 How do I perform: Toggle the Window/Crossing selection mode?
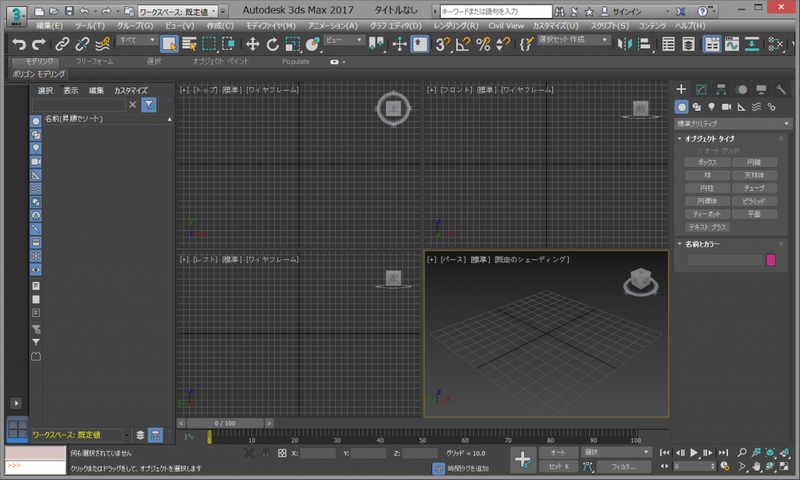click(228, 44)
